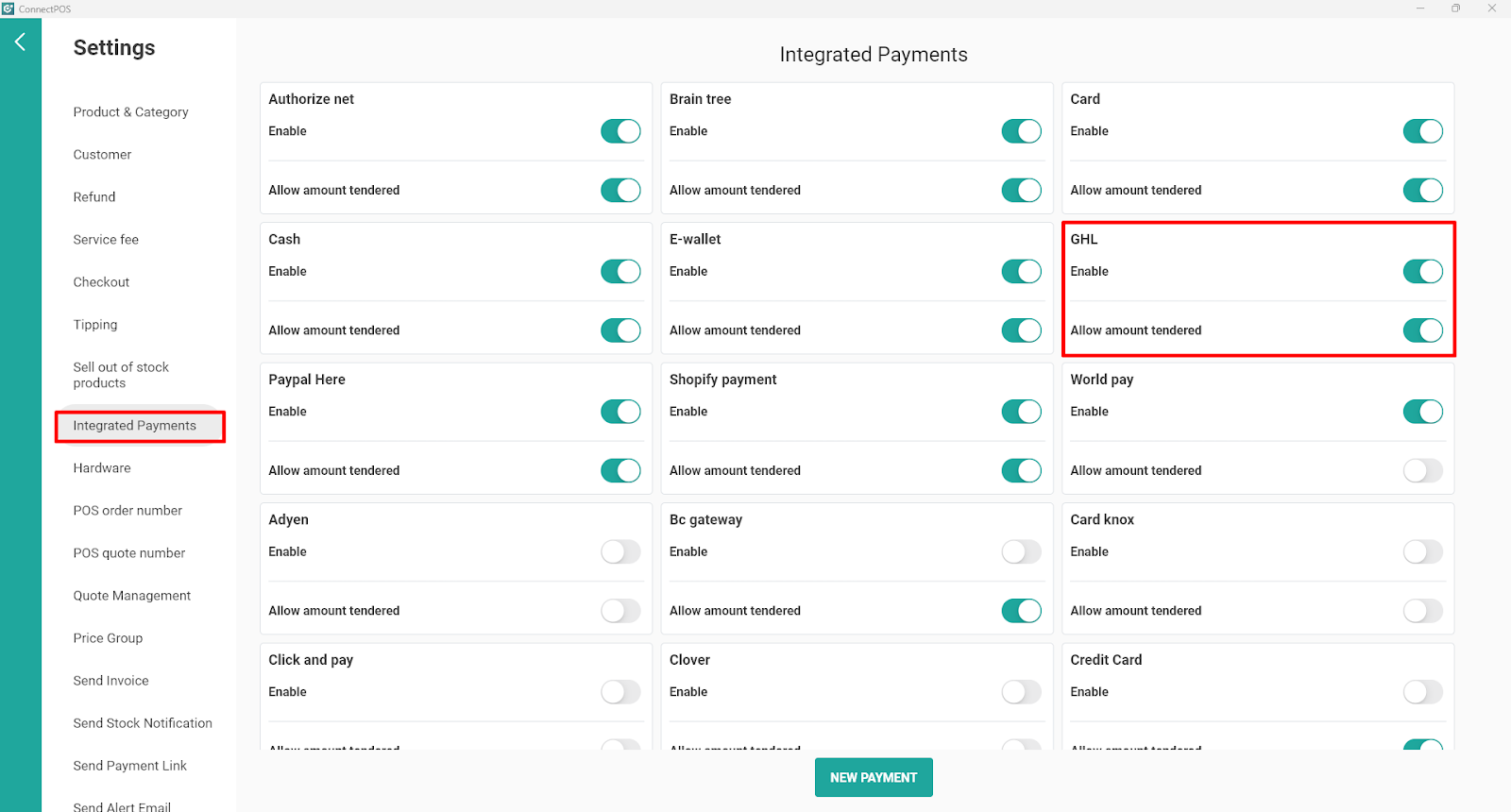This screenshot has height=812, width=1511.
Task: Enable Bc gateway payment switch
Action: coord(1022,551)
